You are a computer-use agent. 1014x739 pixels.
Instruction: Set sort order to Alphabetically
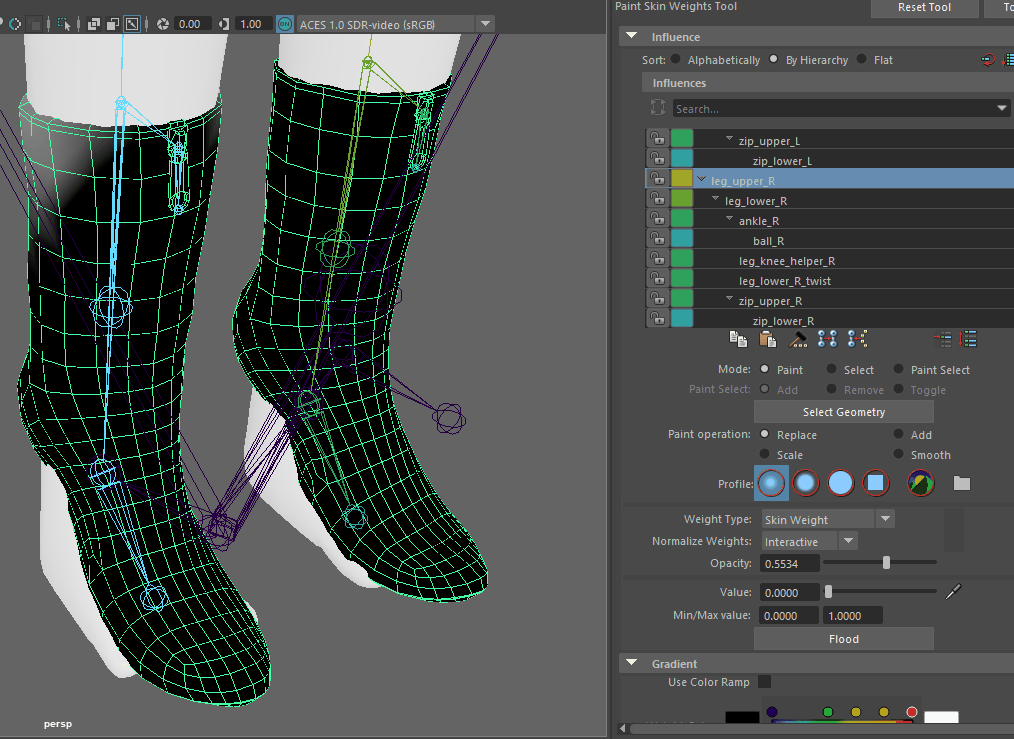tap(676, 60)
